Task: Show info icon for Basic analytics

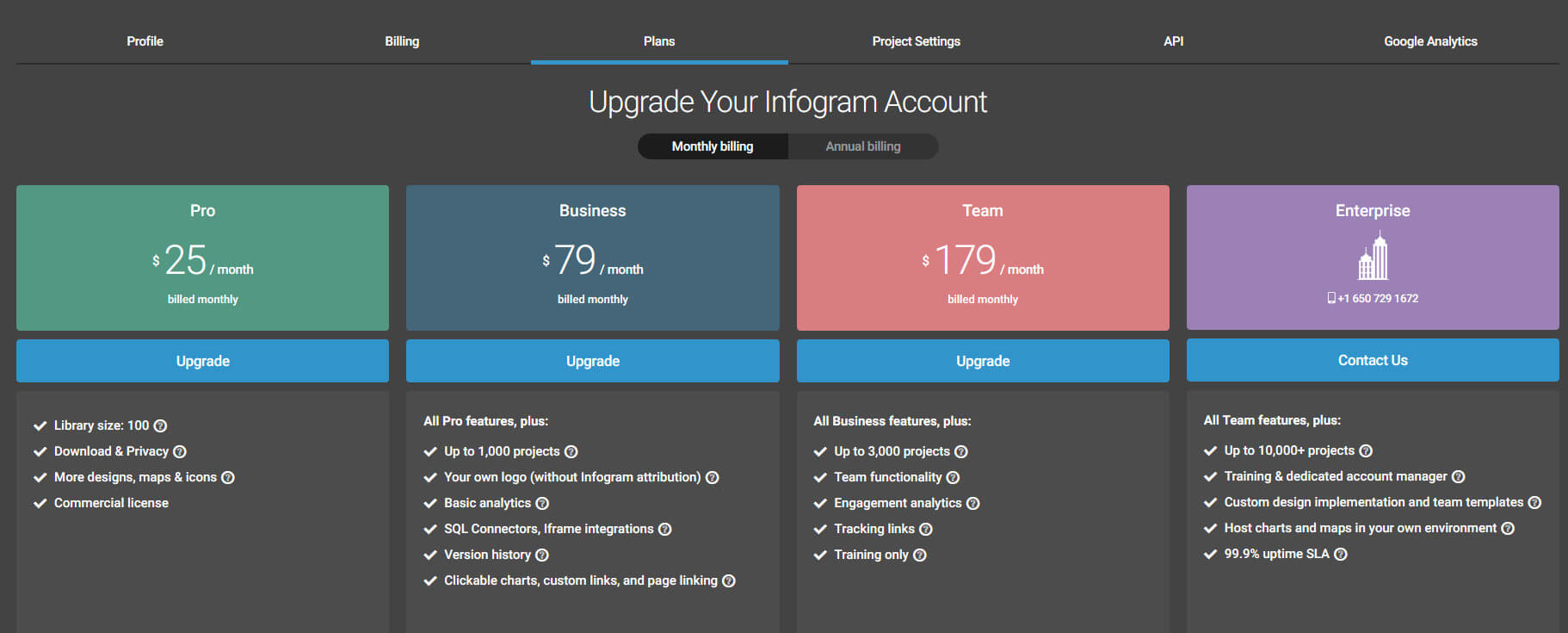Action: tap(542, 503)
